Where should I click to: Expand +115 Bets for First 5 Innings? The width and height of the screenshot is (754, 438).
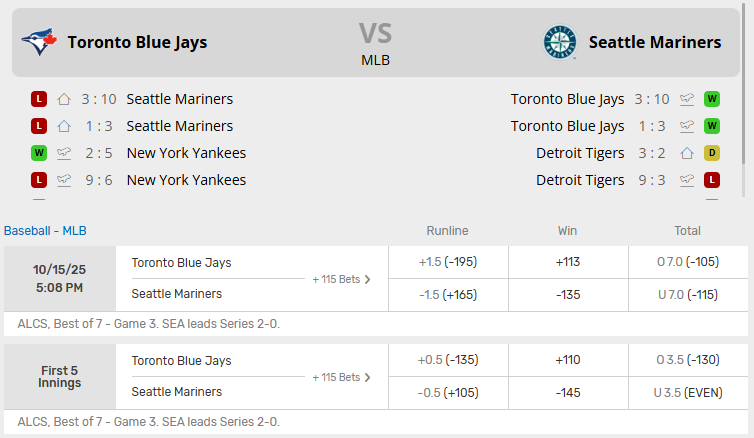point(341,377)
